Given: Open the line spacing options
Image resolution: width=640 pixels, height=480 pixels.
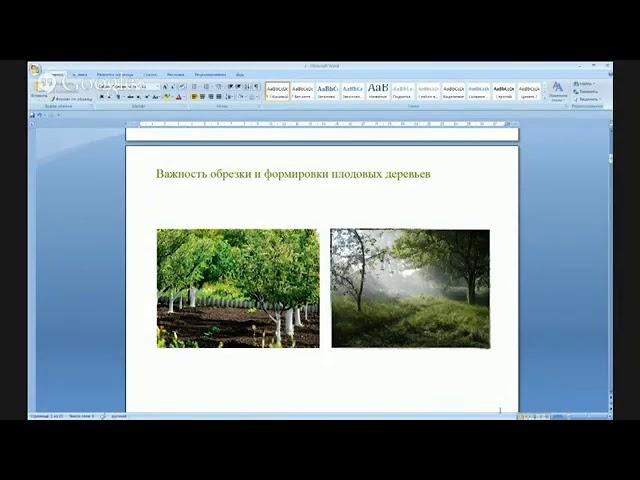Looking at the screenshot, I should click(x=229, y=97).
